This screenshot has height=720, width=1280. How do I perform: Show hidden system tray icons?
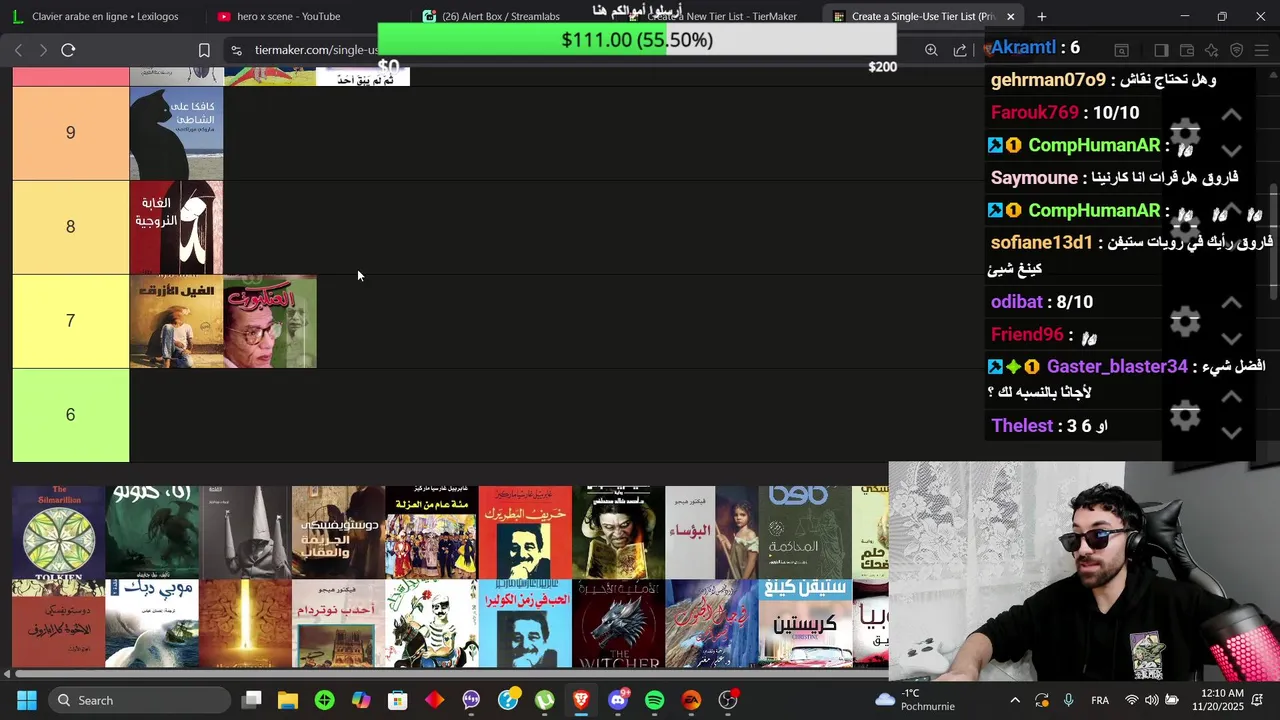tap(1015, 700)
